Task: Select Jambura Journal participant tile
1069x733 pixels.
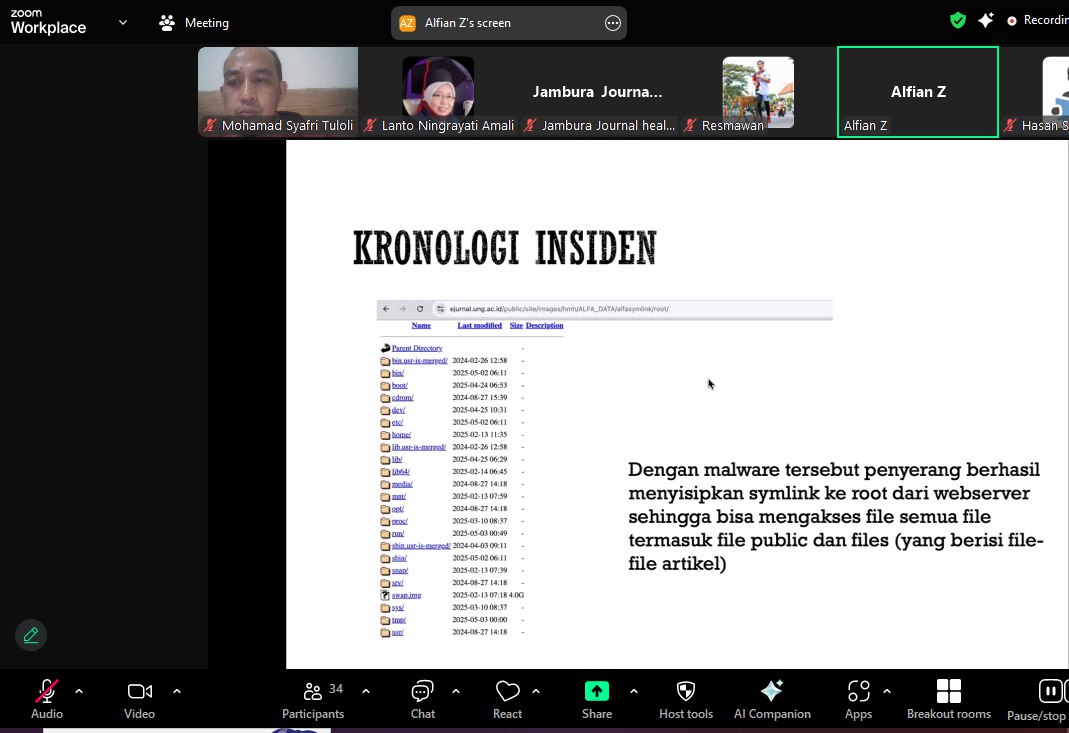Action: [598, 91]
